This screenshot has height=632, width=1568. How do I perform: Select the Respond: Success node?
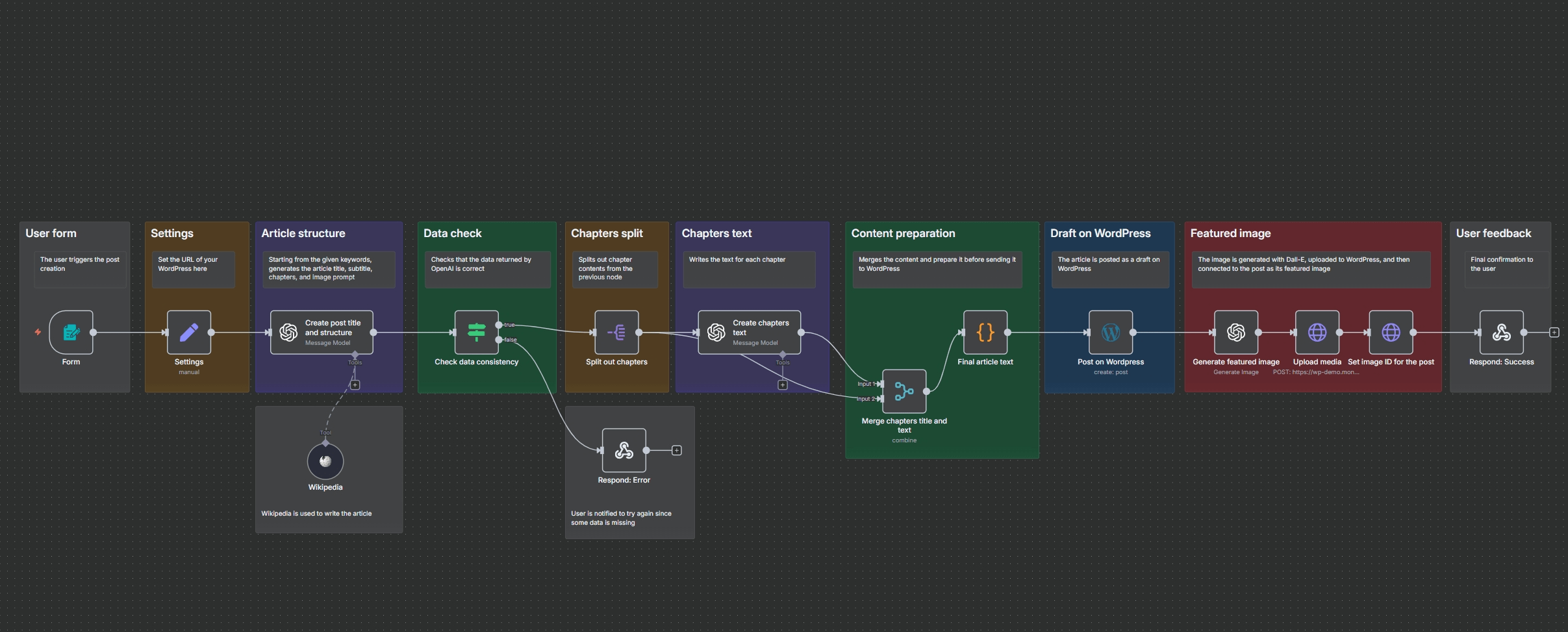(x=1501, y=333)
